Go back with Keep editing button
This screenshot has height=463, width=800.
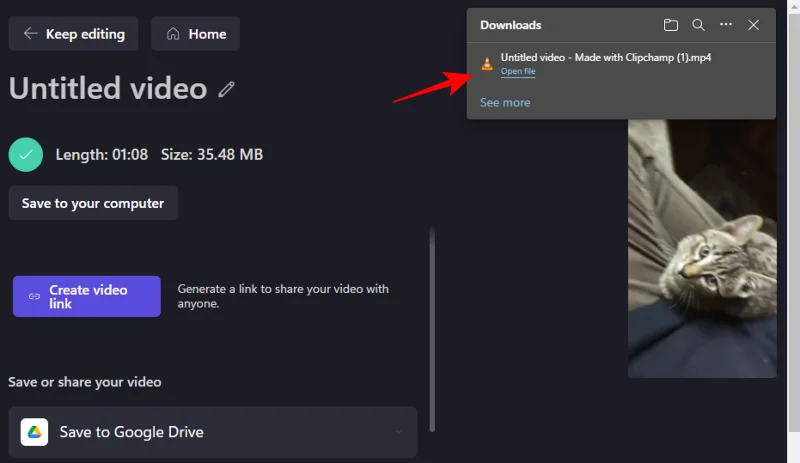pos(73,34)
